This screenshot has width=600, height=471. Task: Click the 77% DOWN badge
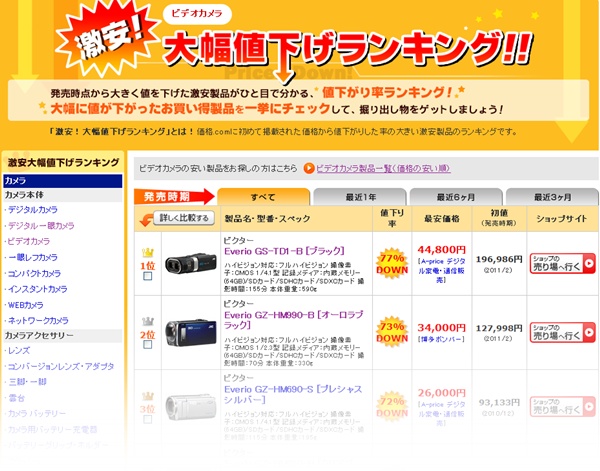(x=392, y=264)
